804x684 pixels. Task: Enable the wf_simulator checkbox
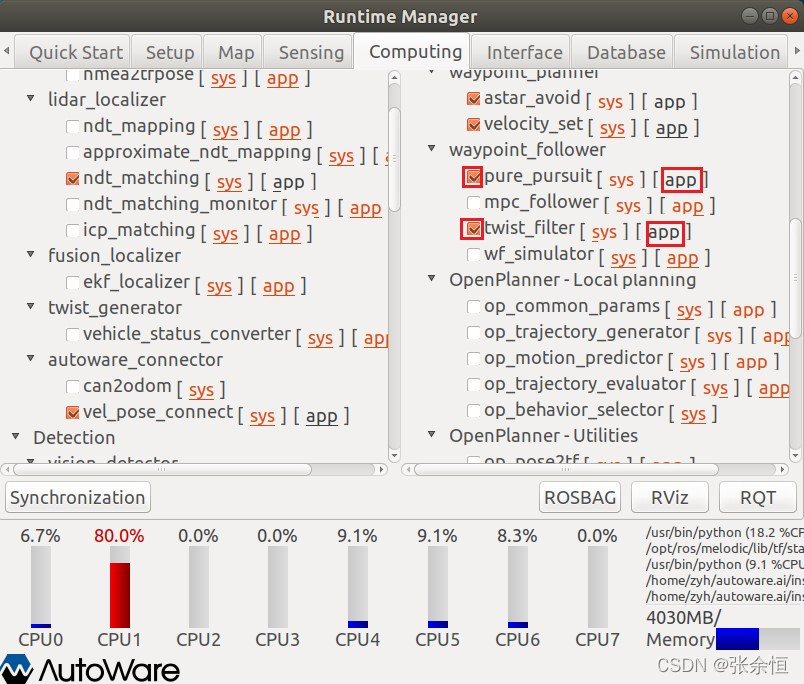point(474,255)
